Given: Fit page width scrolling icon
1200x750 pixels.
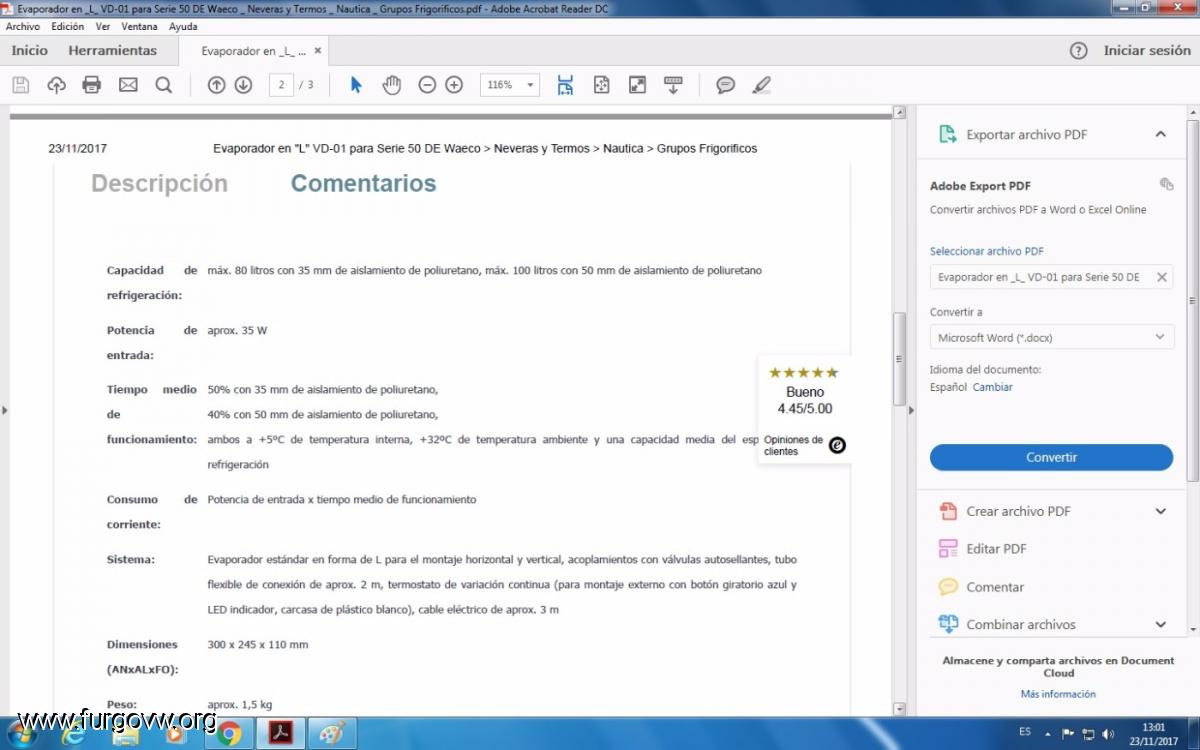Looking at the screenshot, I should (565, 85).
